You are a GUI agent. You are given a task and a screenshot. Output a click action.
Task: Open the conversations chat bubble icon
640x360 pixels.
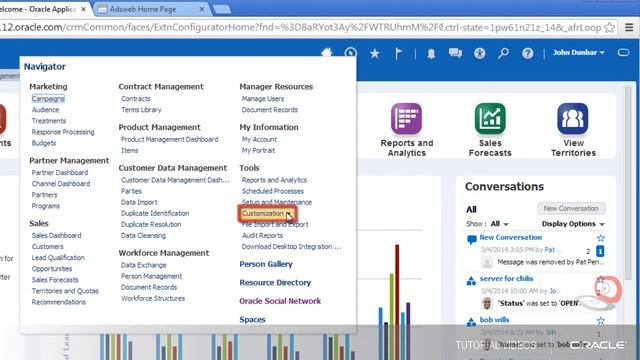(x=455, y=53)
